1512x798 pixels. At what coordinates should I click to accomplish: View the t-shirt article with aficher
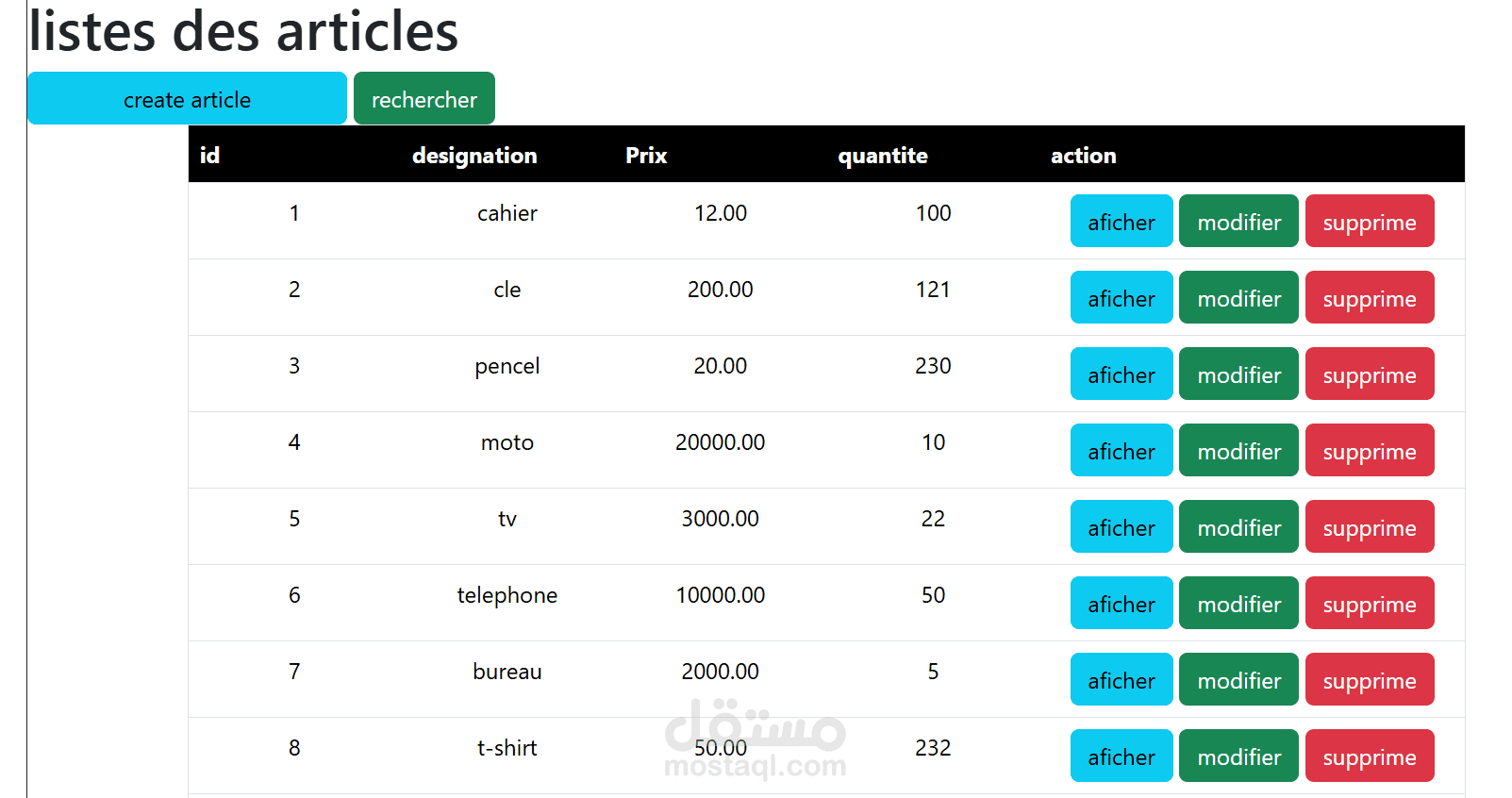(1122, 756)
